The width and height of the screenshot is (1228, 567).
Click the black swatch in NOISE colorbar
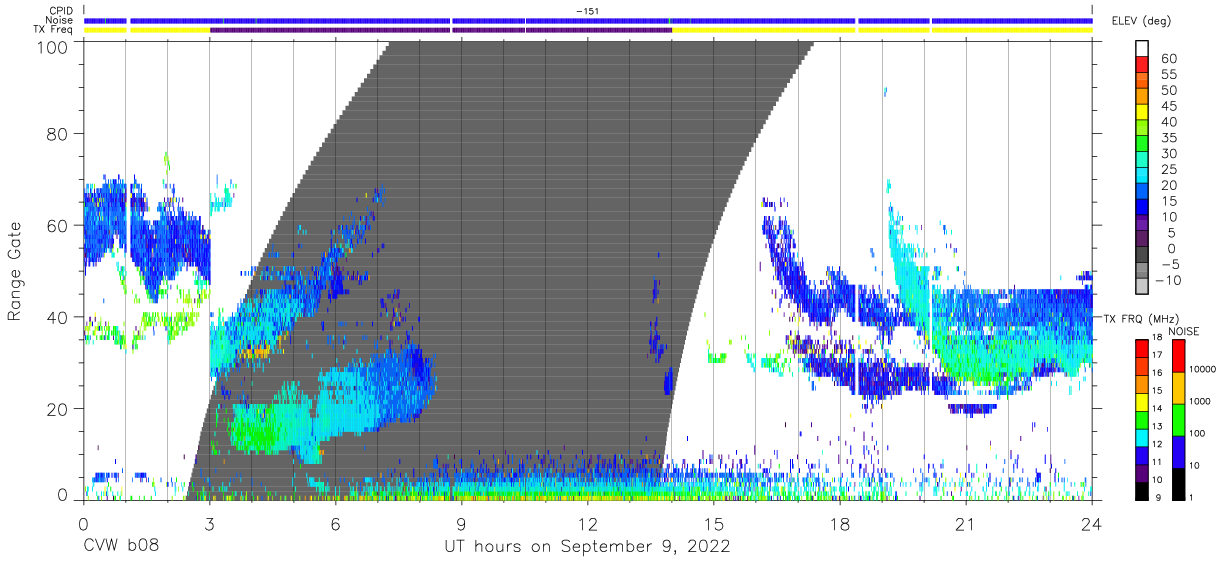click(x=1177, y=483)
